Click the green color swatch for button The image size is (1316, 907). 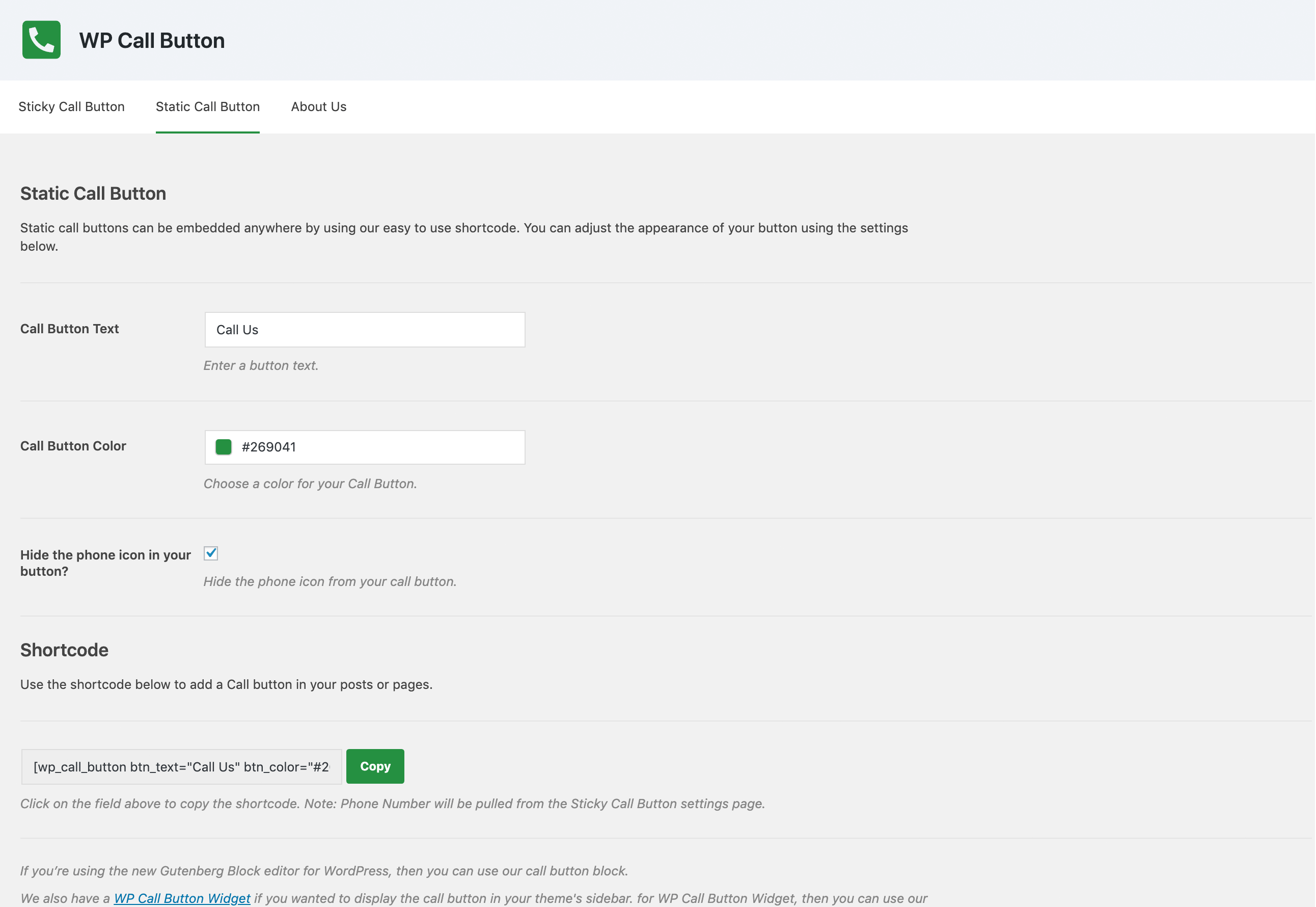point(223,447)
